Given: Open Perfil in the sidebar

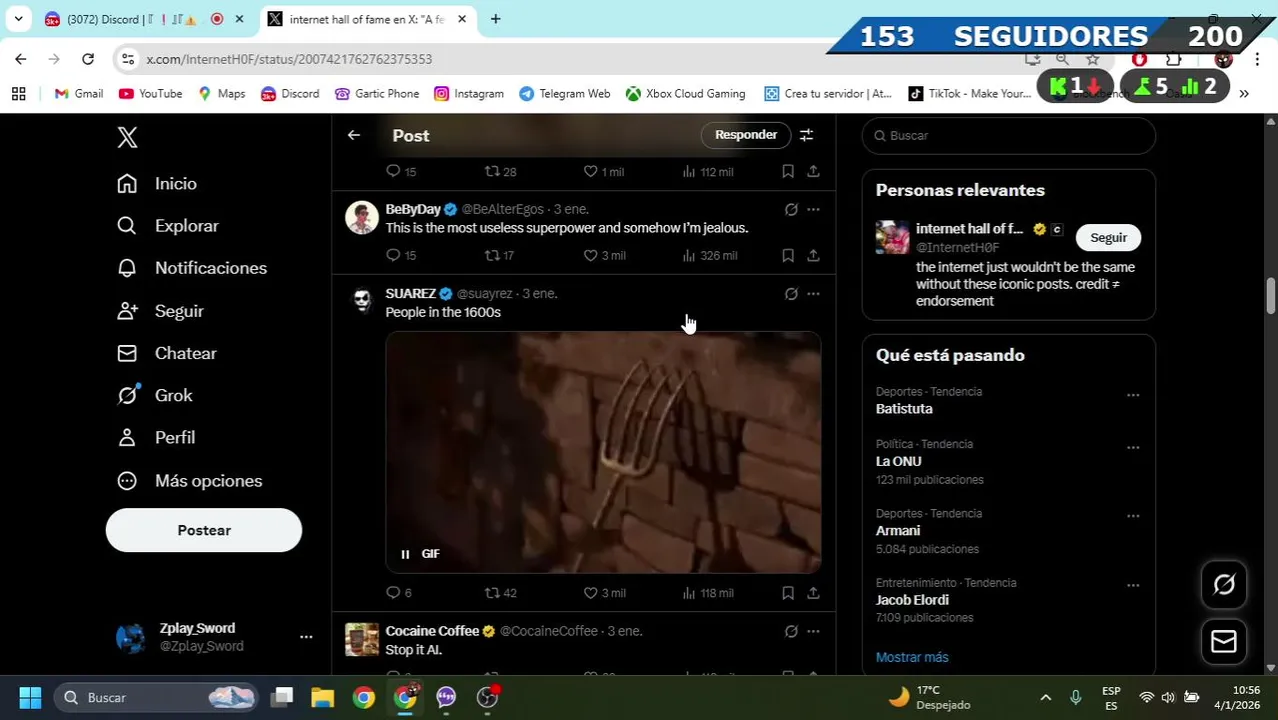Looking at the screenshot, I should 155,438.
